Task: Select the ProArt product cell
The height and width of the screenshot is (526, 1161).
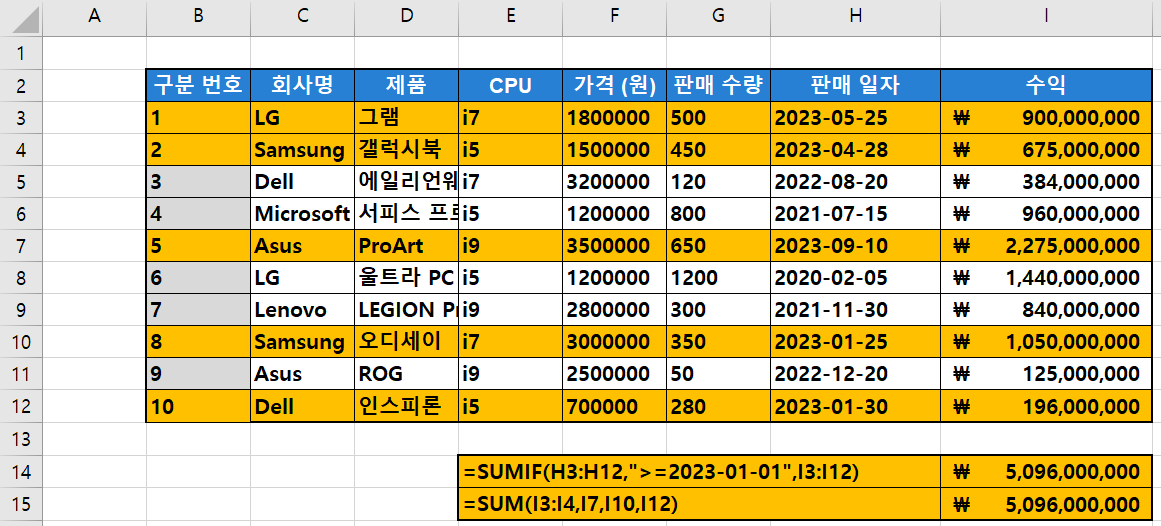Action: pos(406,245)
